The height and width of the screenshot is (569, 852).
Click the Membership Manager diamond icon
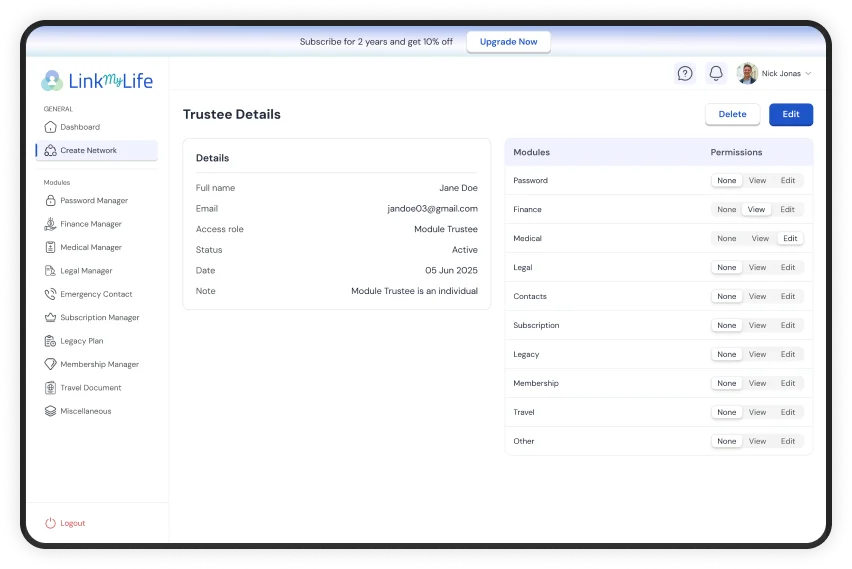click(x=51, y=364)
